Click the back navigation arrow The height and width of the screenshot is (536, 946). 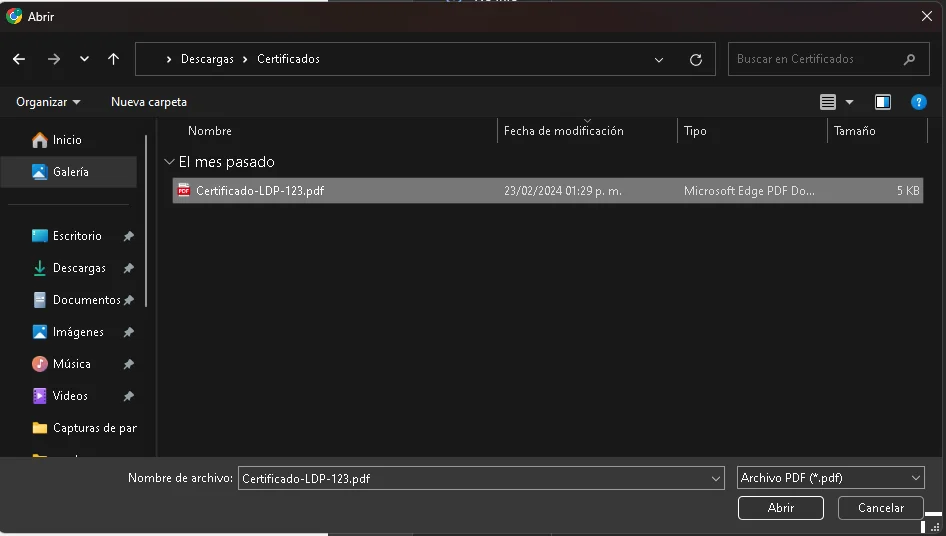click(19, 59)
